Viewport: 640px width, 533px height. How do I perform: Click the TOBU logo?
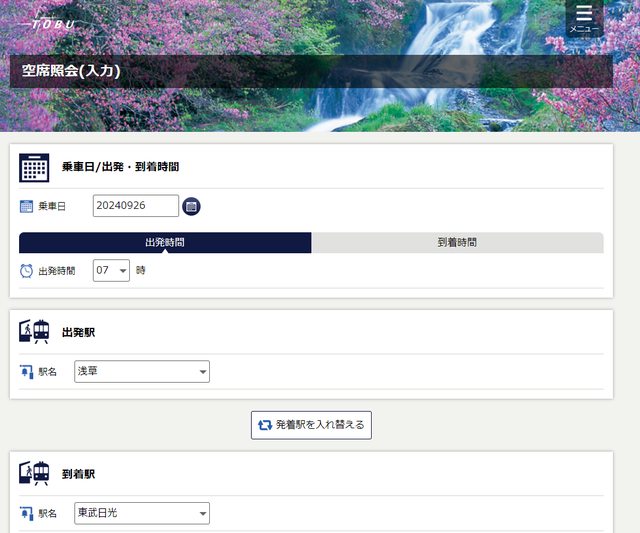pos(50,22)
